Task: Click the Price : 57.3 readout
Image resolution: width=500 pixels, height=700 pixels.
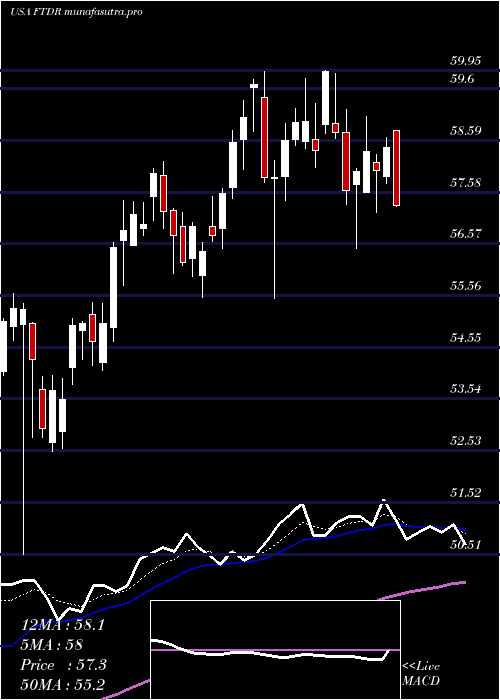Action: pyautogui.click(x=63, y=665)
